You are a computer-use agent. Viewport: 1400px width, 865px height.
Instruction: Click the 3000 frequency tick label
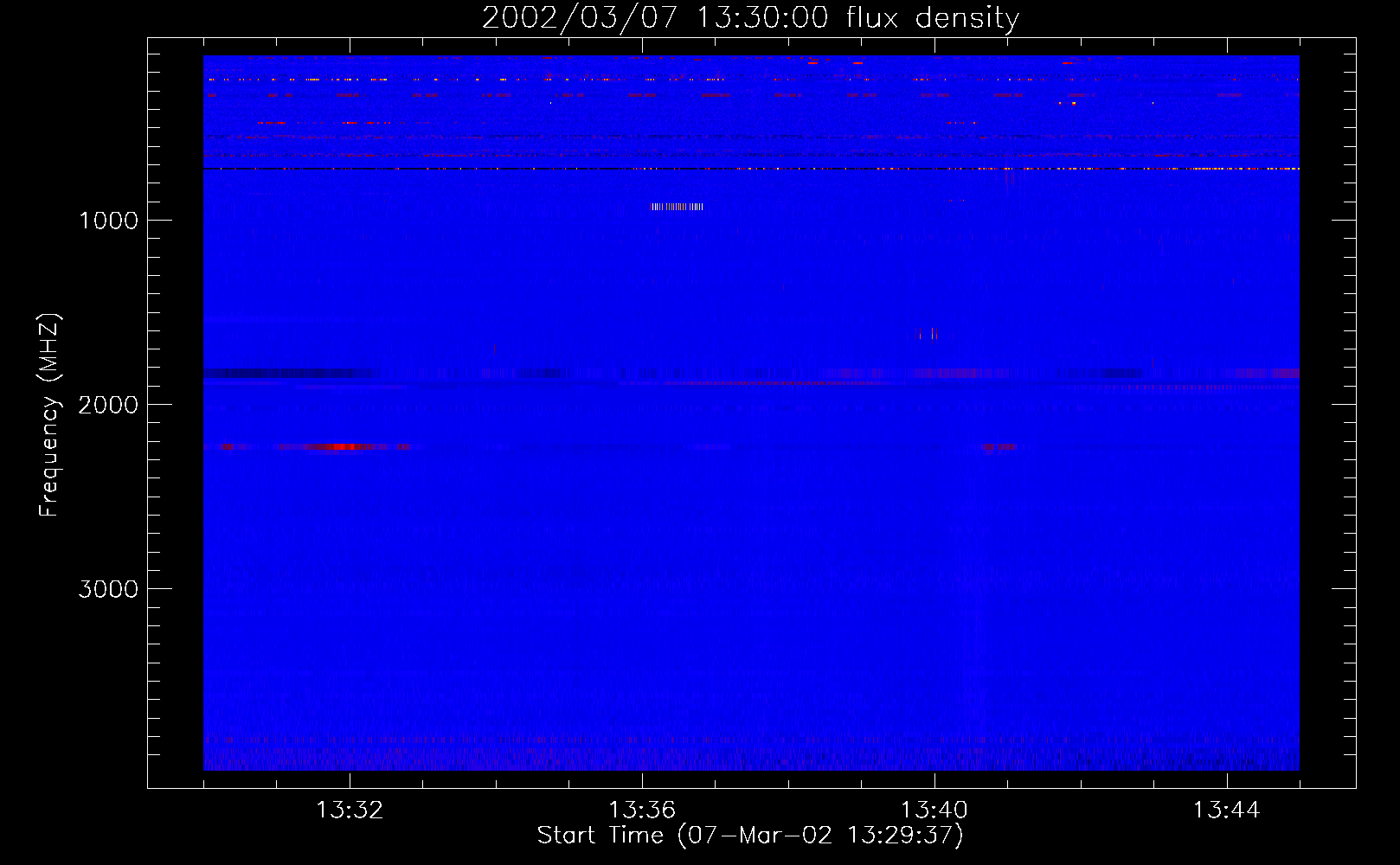pos(108,589)
